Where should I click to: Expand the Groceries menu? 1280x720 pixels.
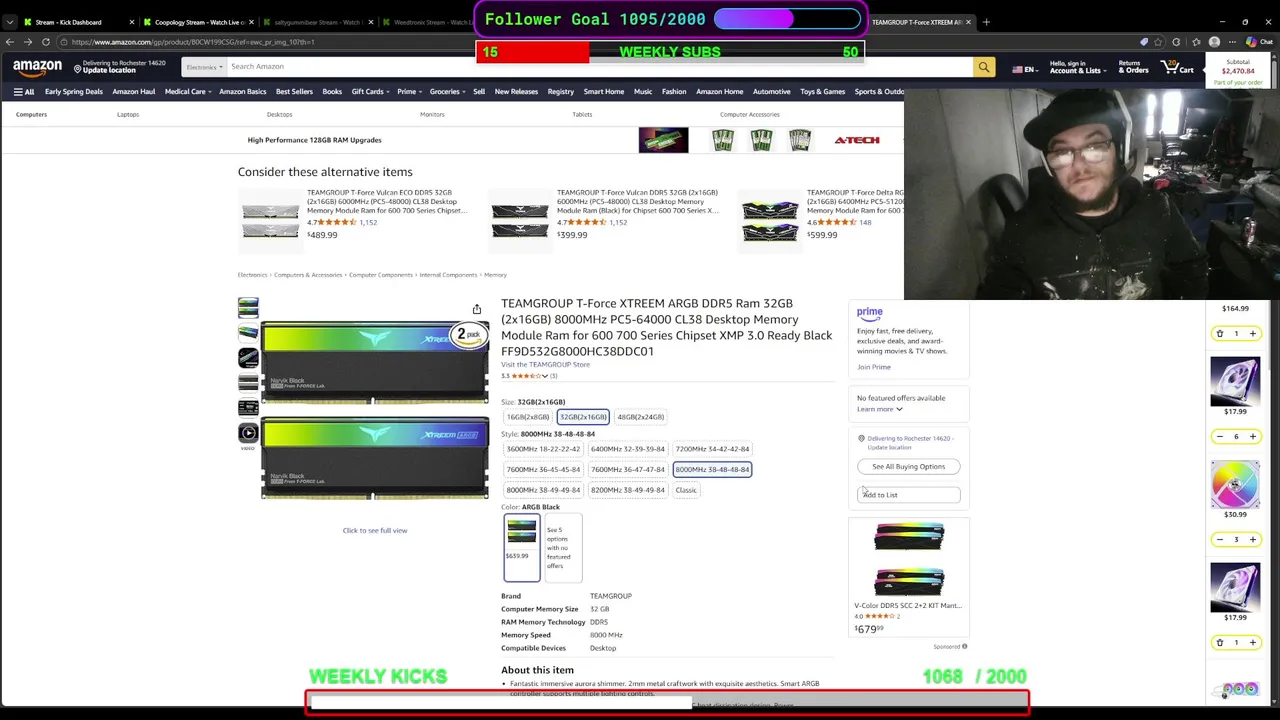[x=446, y=92]
